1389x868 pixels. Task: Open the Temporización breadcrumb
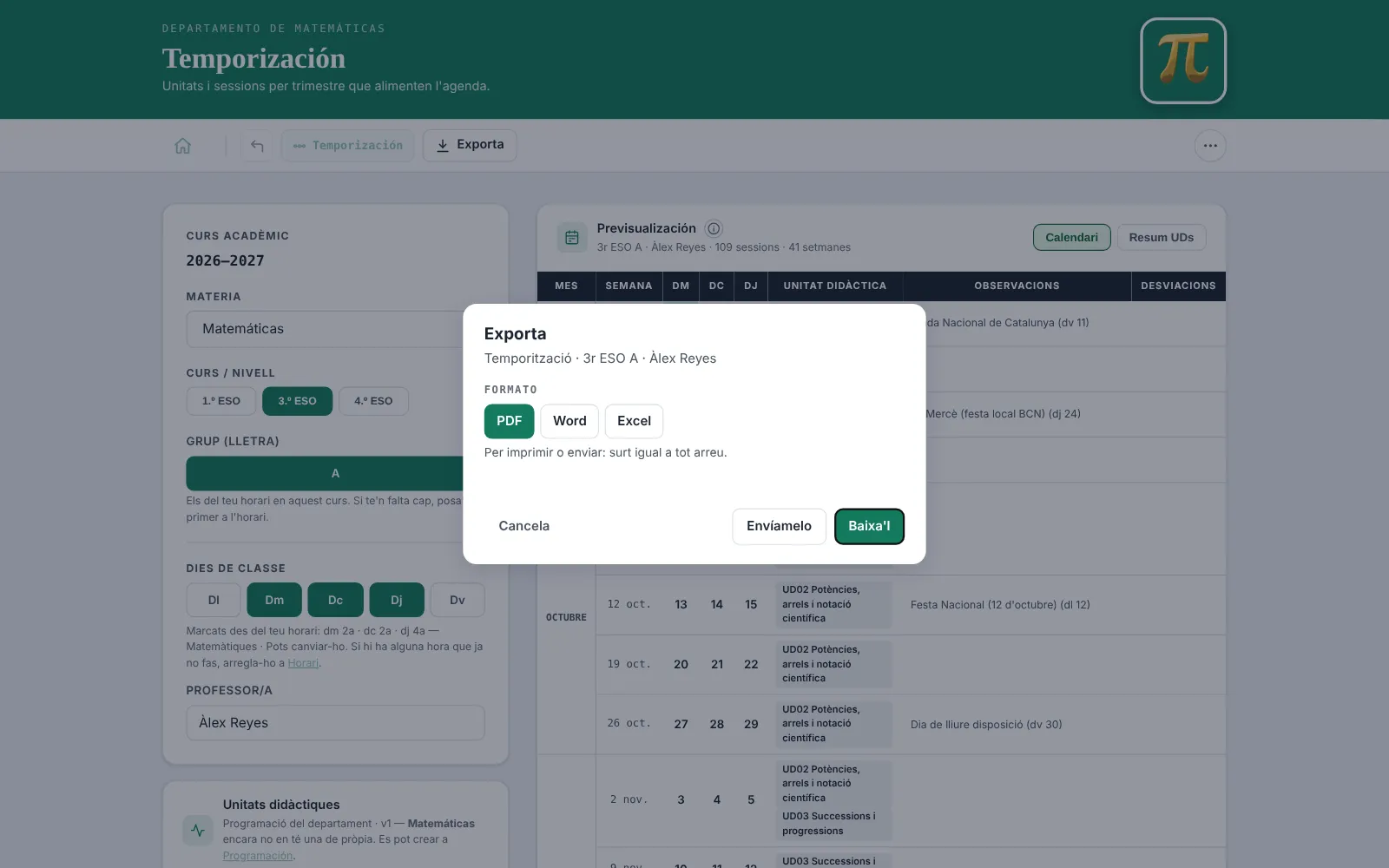pos(347,145)
